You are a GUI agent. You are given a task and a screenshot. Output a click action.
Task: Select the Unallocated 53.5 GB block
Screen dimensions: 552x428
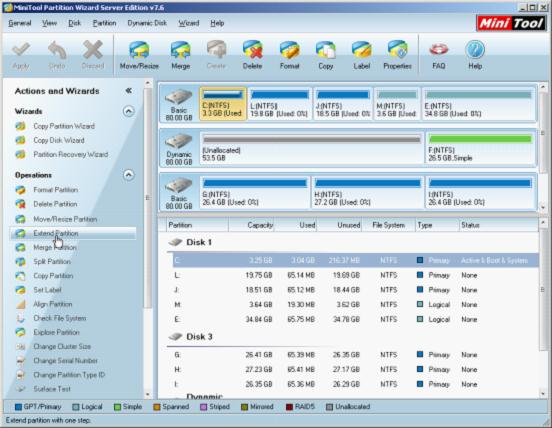[312, 148]
